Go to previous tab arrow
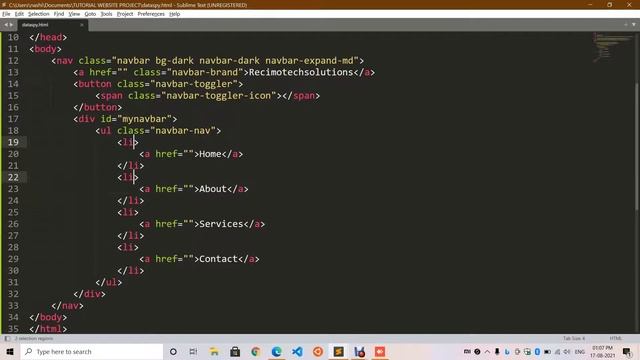 coord(6,25)
